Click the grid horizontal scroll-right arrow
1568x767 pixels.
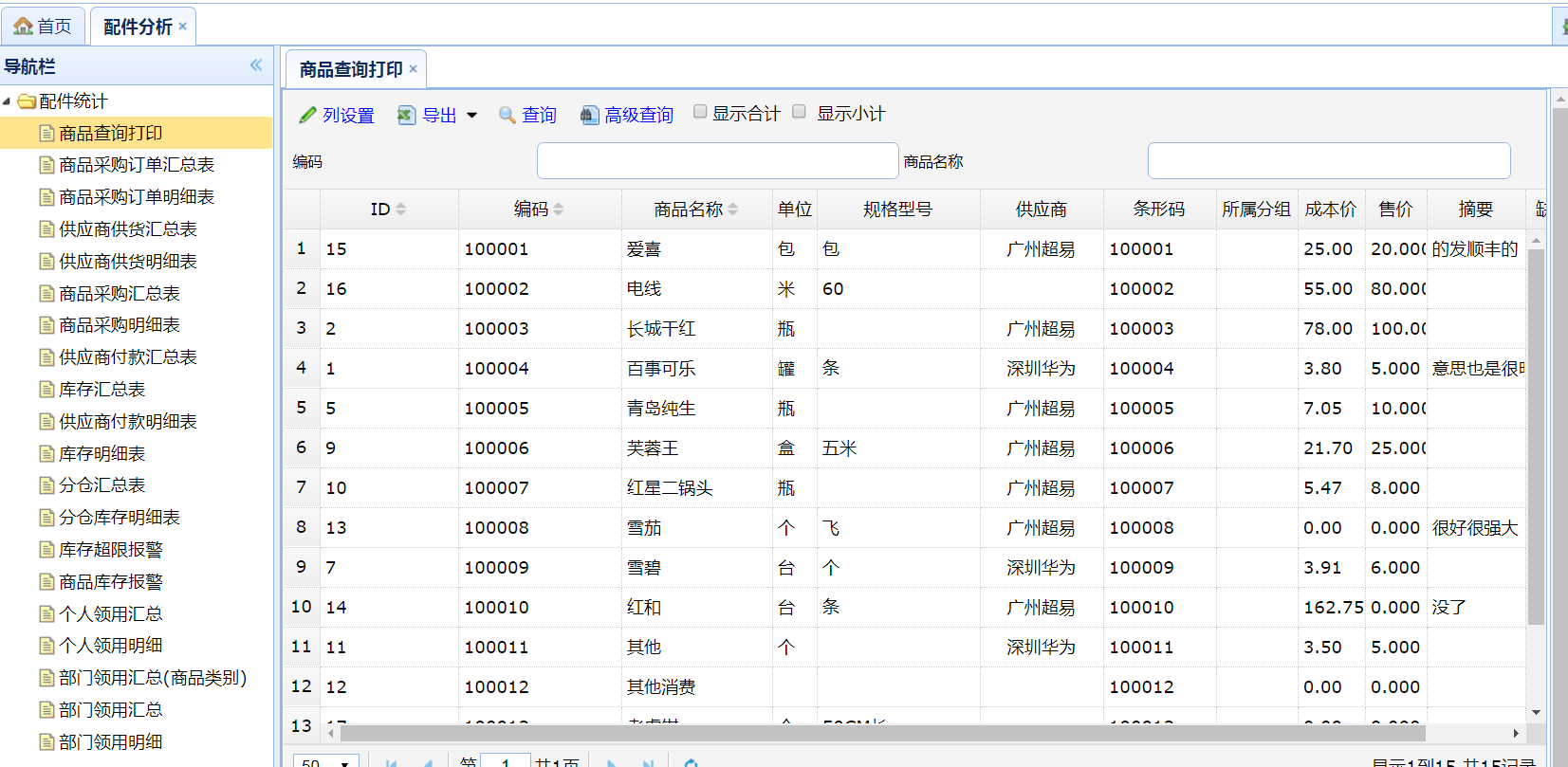coord(1516,733)
